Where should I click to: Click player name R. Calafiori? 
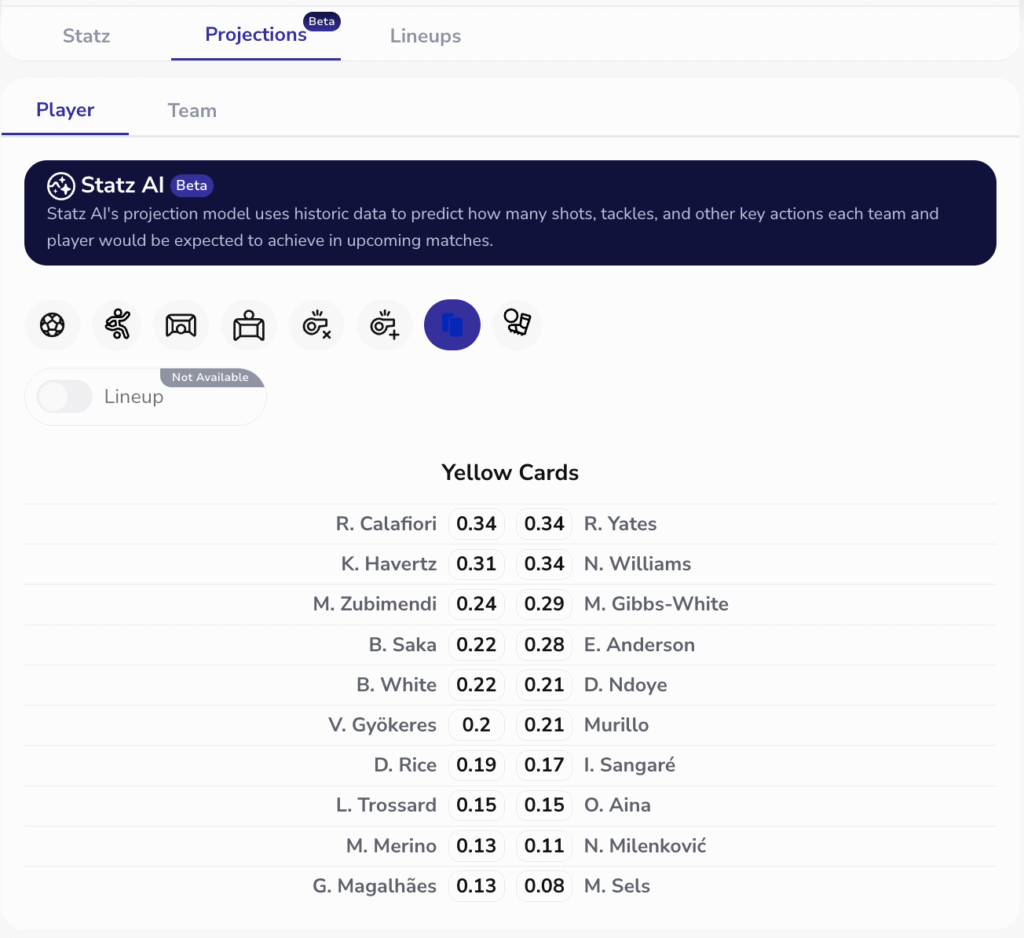click(386, 524)
